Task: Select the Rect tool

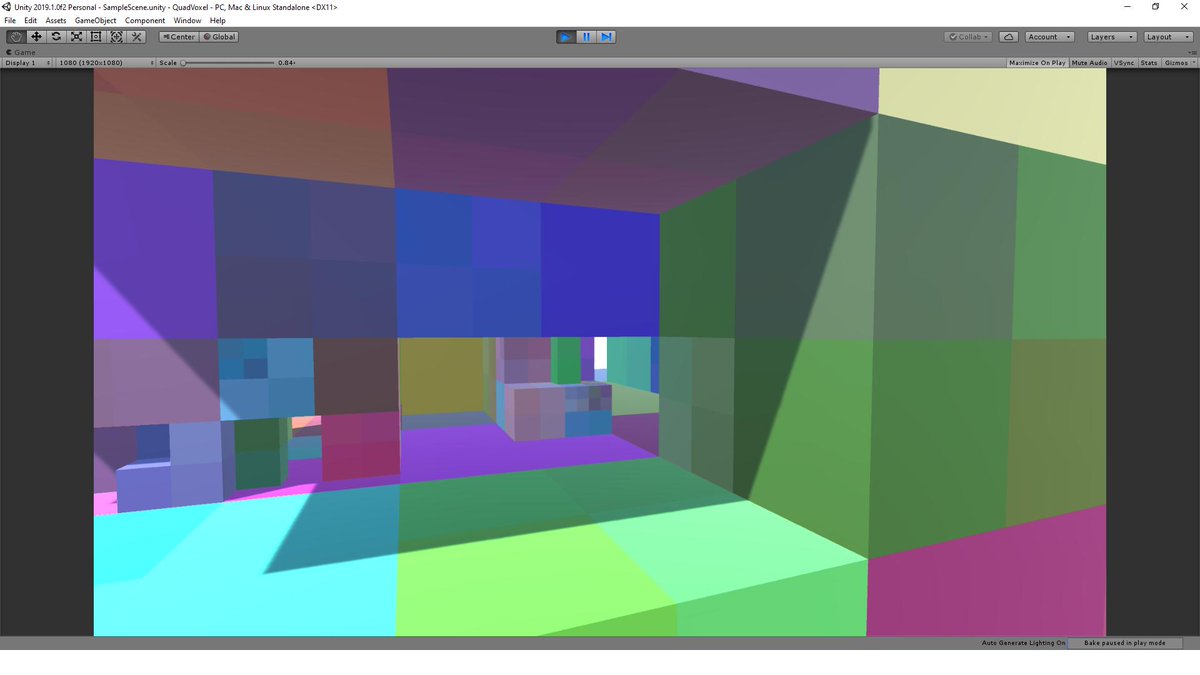Action: click(x=97, y=37)
